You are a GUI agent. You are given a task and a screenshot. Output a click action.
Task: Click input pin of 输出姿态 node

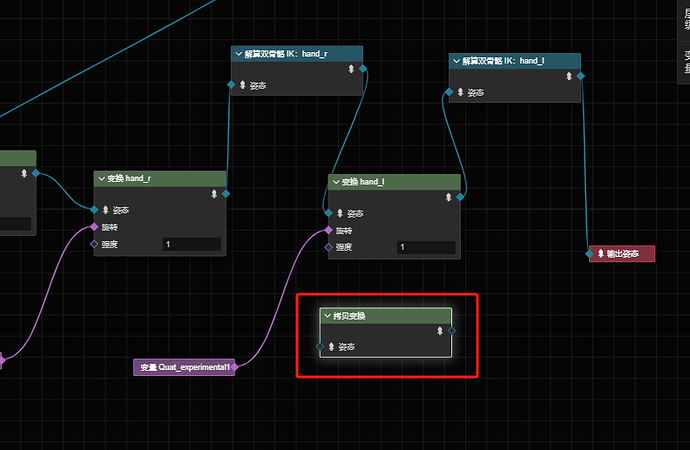click(589, 254)
